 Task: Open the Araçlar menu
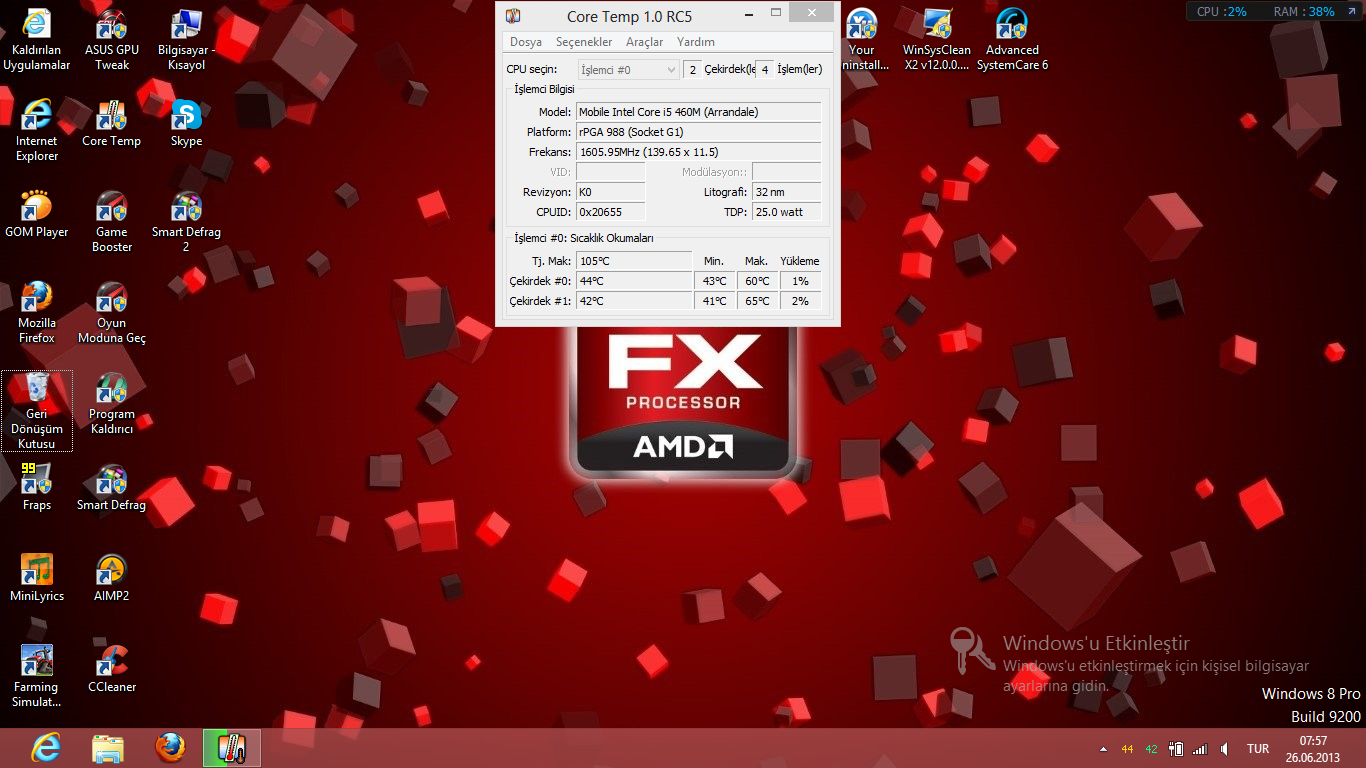tap(644, 42)
